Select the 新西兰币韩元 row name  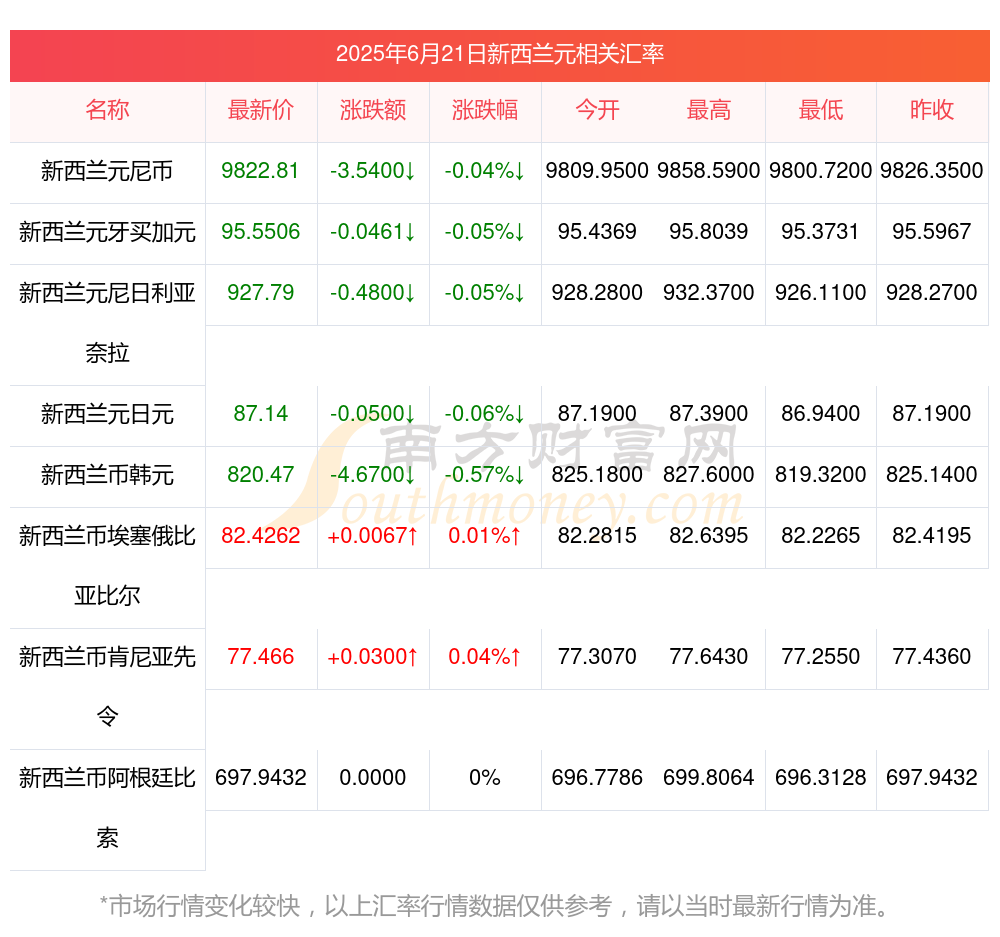click(107, 475)
